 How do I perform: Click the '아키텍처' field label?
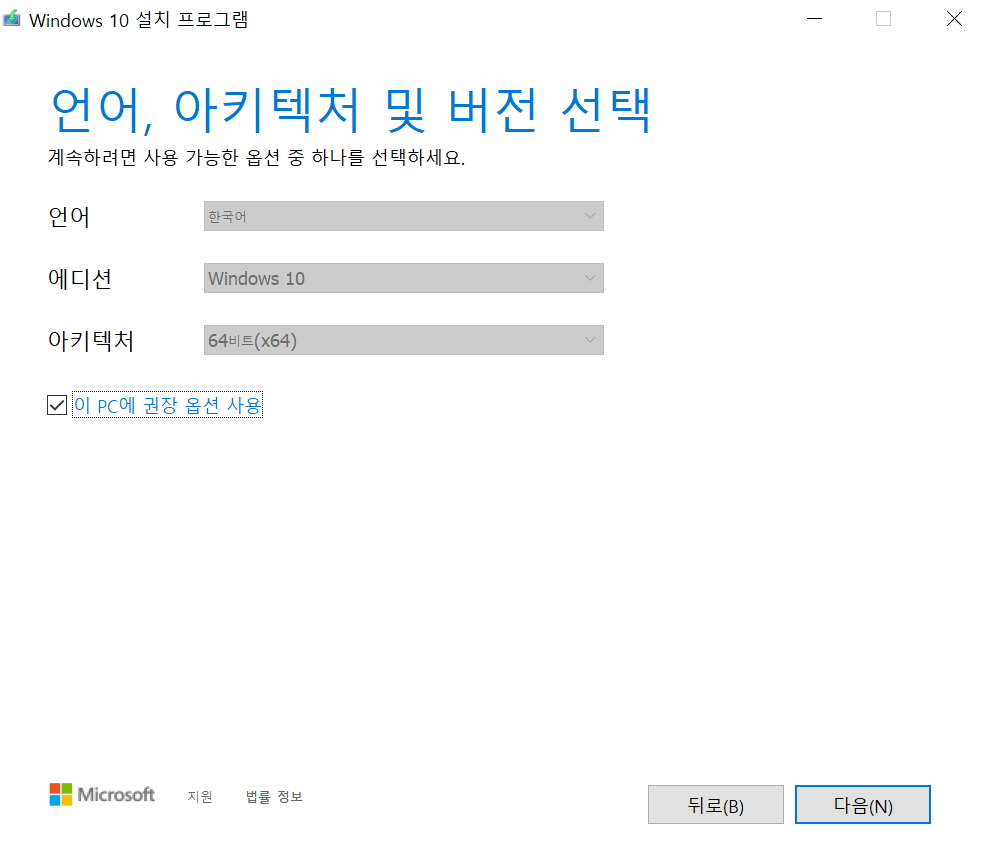[x=91, y=341]
